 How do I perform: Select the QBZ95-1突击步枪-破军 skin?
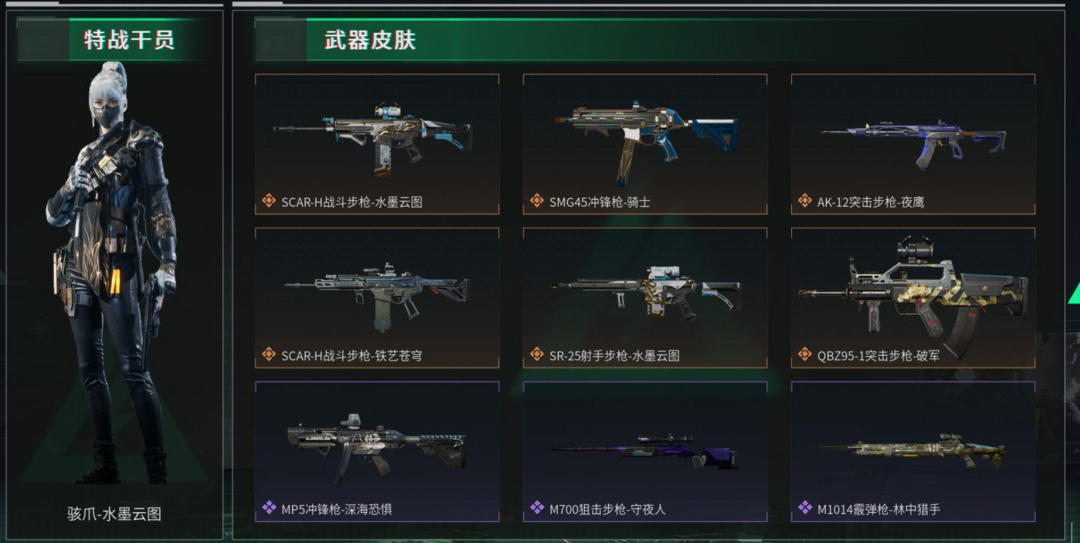913,298
